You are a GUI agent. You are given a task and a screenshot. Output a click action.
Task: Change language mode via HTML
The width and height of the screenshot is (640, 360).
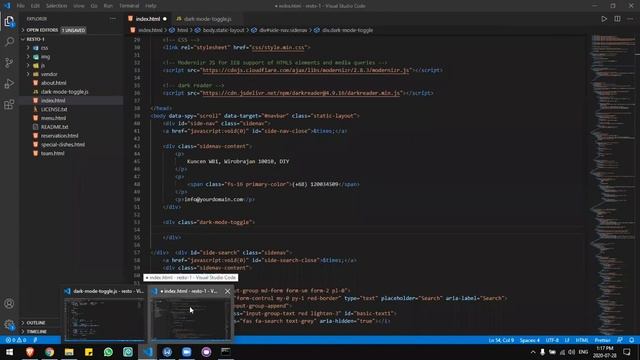(582, 340)
